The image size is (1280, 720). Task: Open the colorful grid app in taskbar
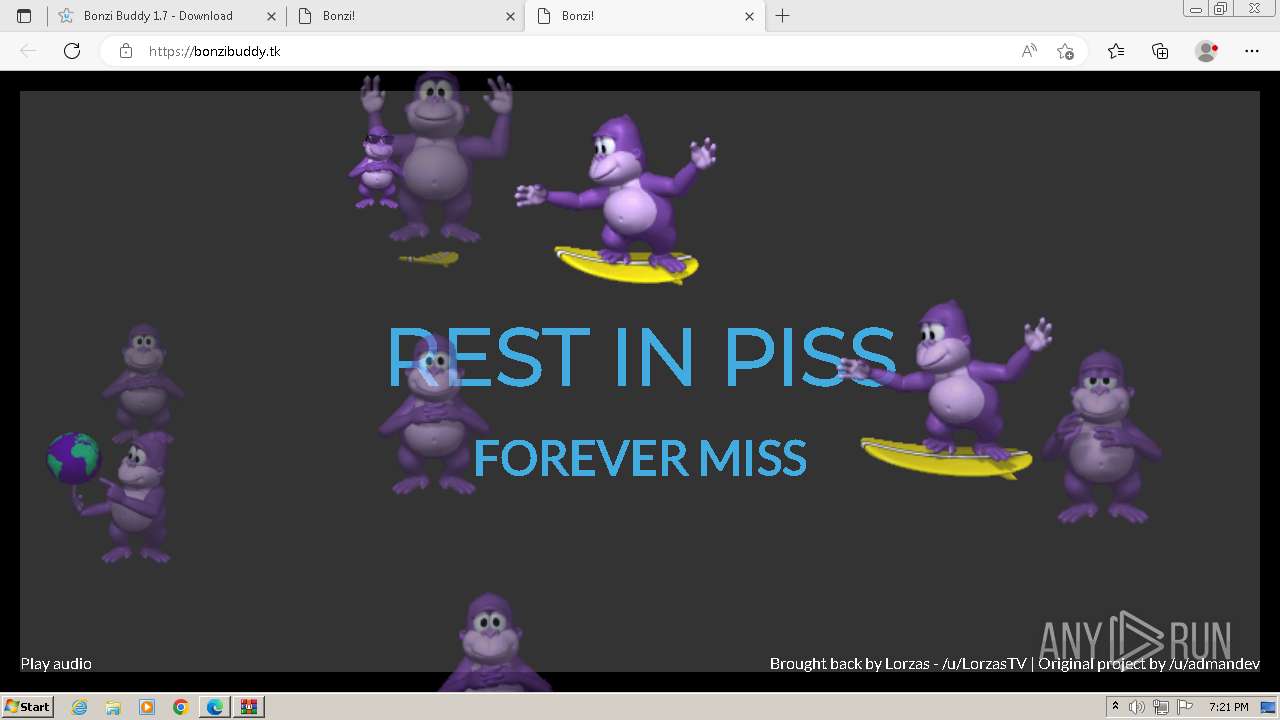coord(249,707)
